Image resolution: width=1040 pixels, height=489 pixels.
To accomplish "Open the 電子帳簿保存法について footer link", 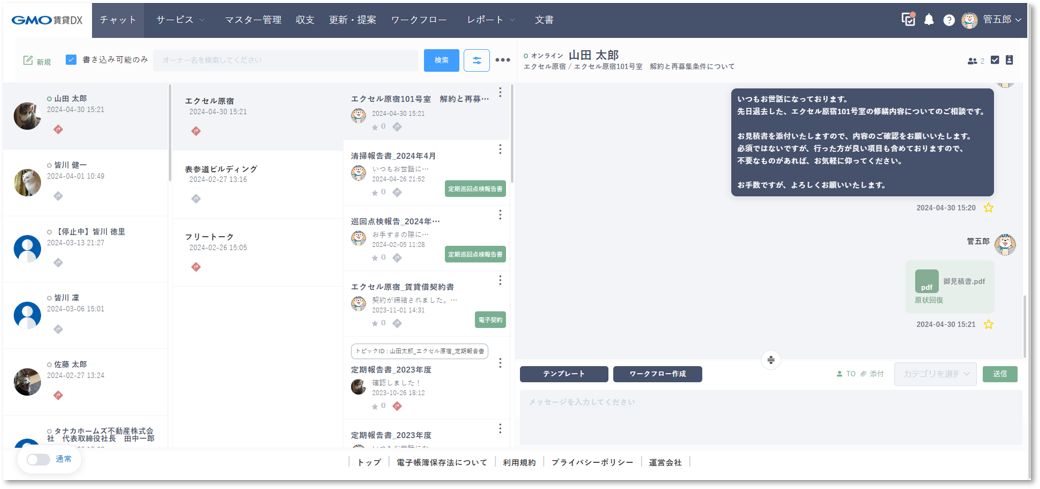I will tap(442, 462).
